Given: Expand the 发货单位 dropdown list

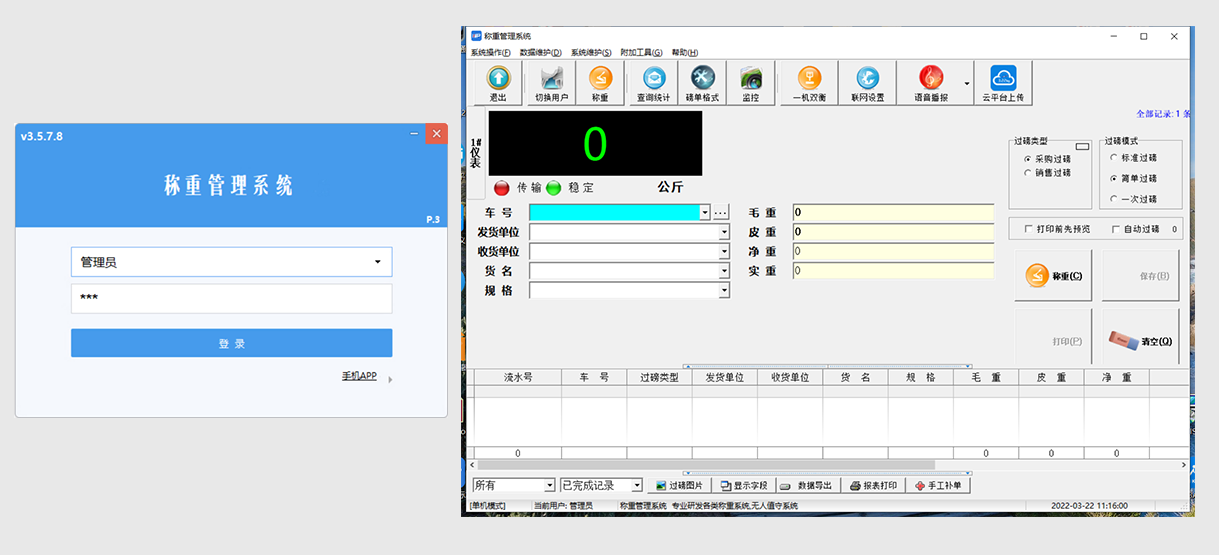Looking at the screenshot, I should (724, 232).
